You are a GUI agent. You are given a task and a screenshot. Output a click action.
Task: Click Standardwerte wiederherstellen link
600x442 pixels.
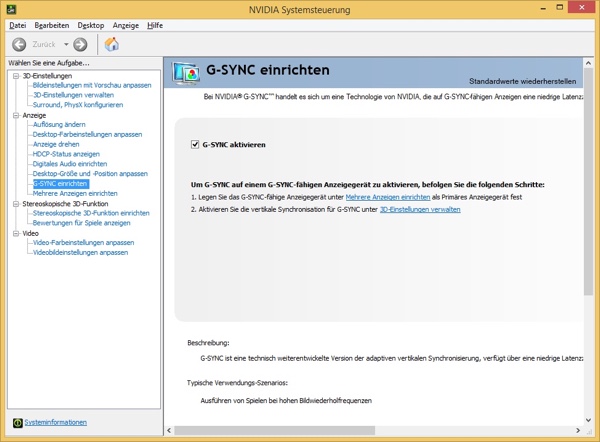point(522,81)
